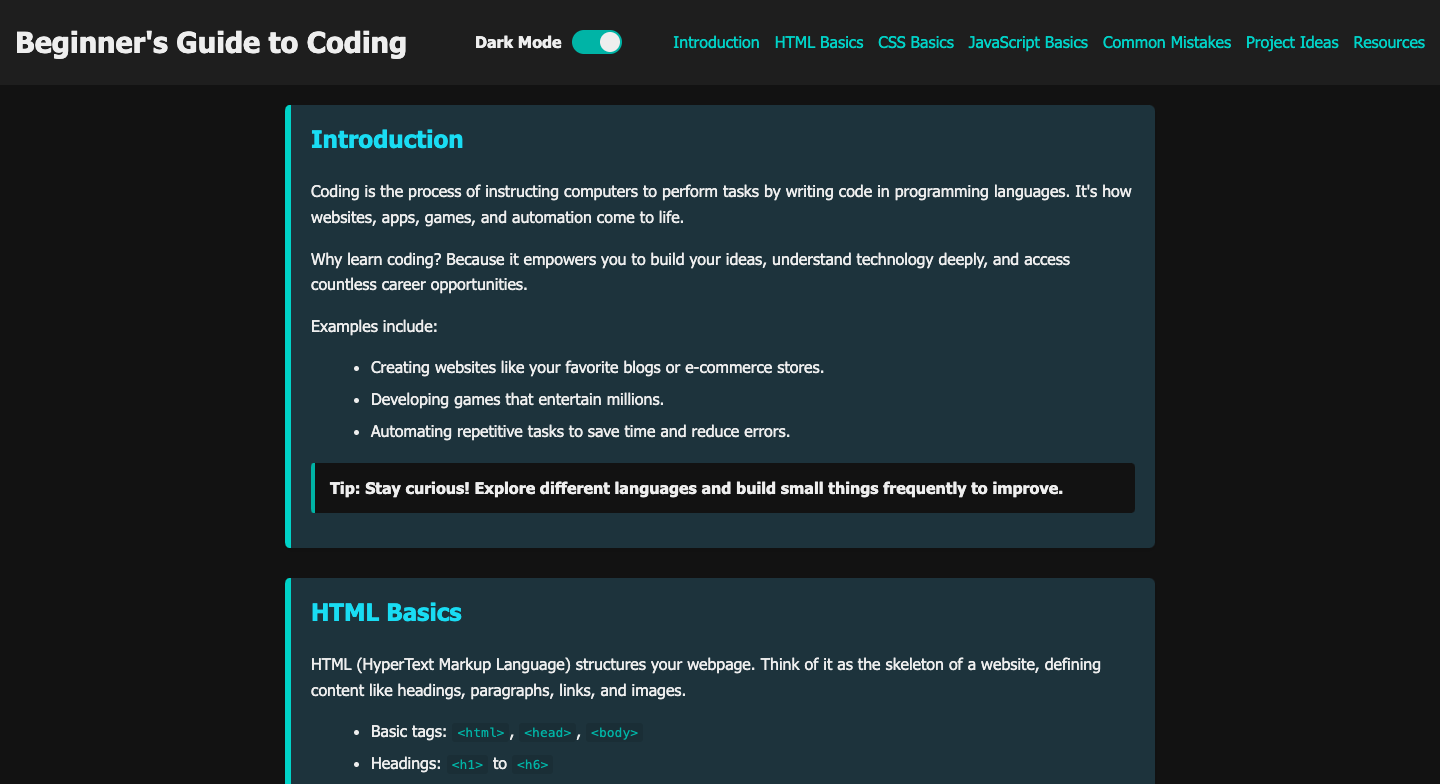1440x784 pixels.
Task: Toggle the Dark Mode switch off
Action: coord(596,42)
